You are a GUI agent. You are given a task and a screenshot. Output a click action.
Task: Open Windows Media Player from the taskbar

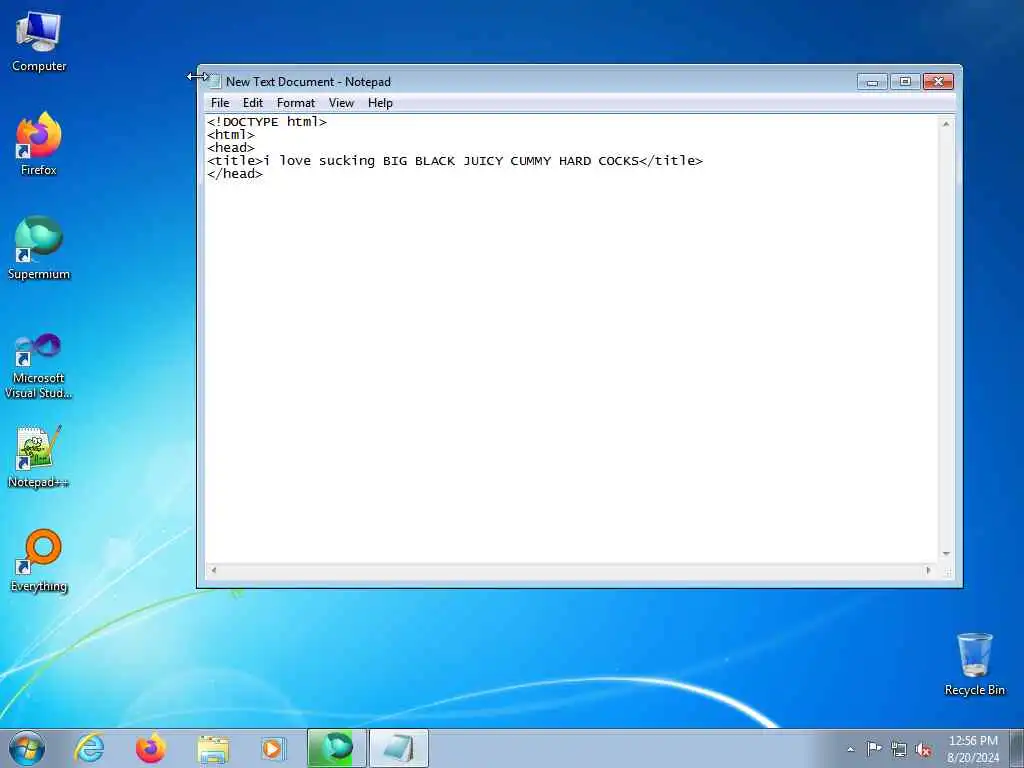click(x=274, y=748)
